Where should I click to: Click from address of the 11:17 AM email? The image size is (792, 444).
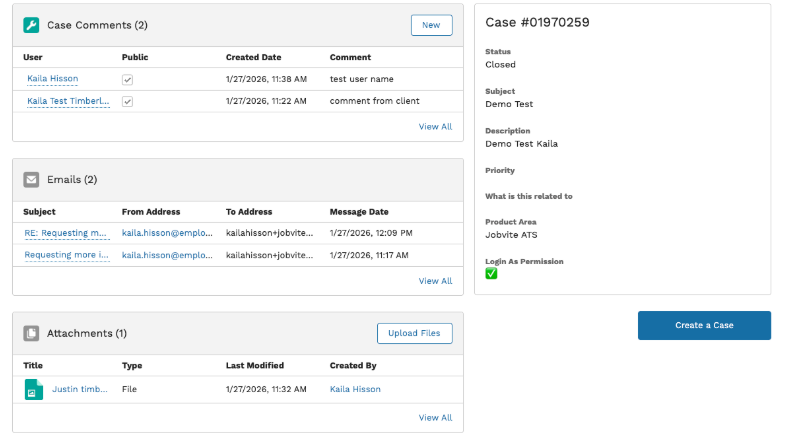pos(167,255)
